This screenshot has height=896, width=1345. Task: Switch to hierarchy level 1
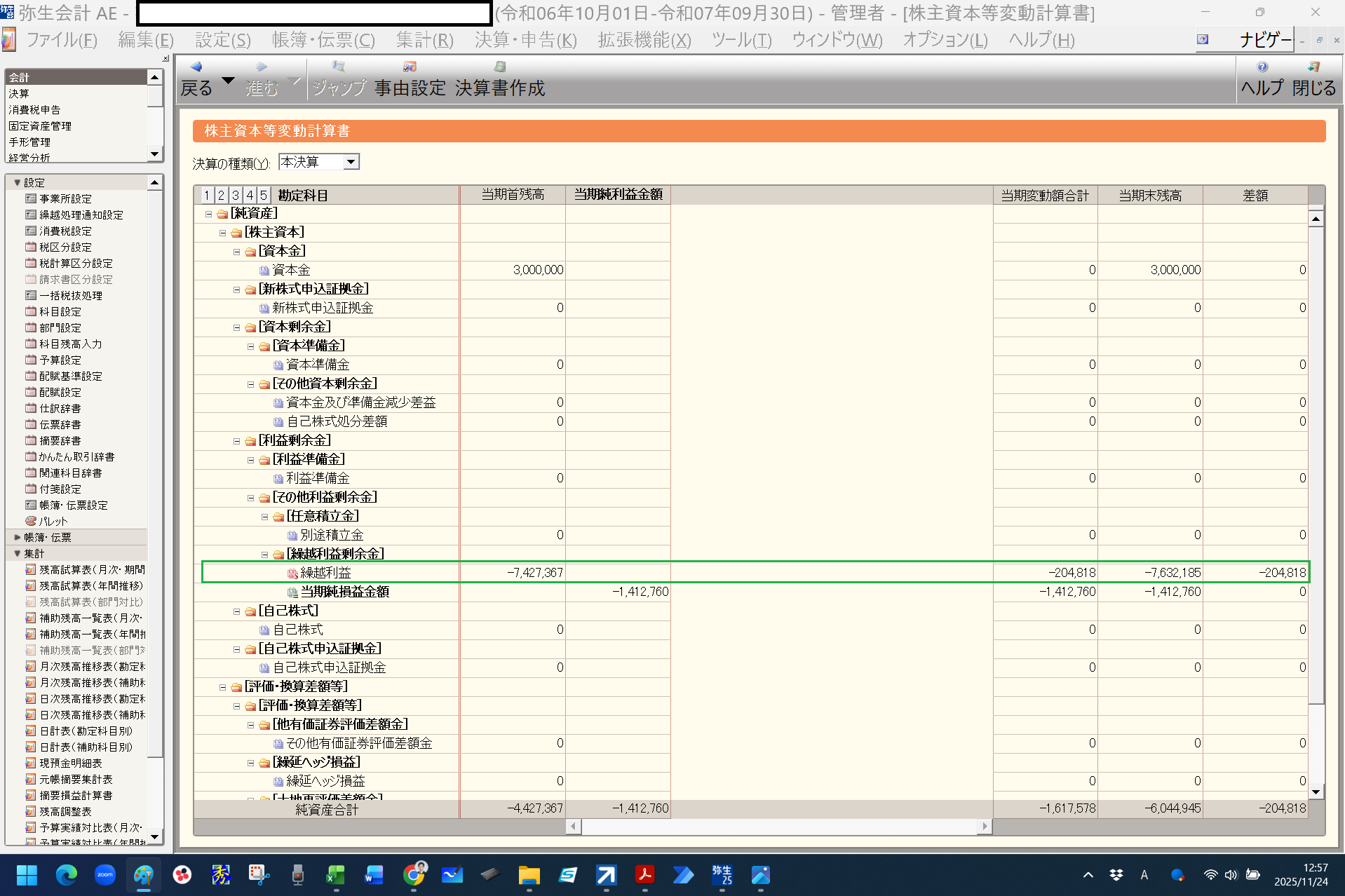[x=207, y=196]
